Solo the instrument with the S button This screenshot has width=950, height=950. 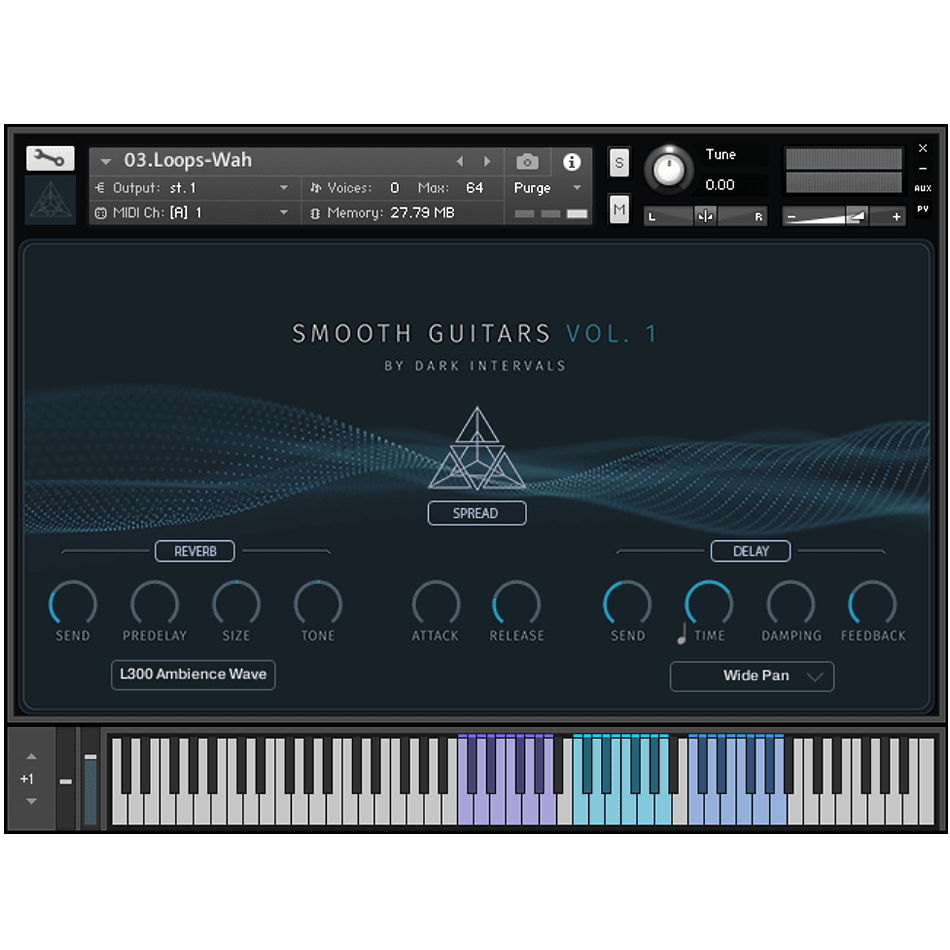619,161
